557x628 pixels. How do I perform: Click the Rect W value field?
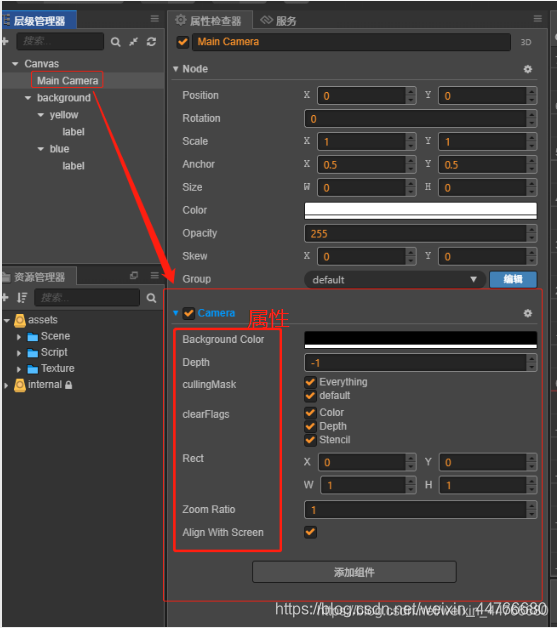point(363,485)
